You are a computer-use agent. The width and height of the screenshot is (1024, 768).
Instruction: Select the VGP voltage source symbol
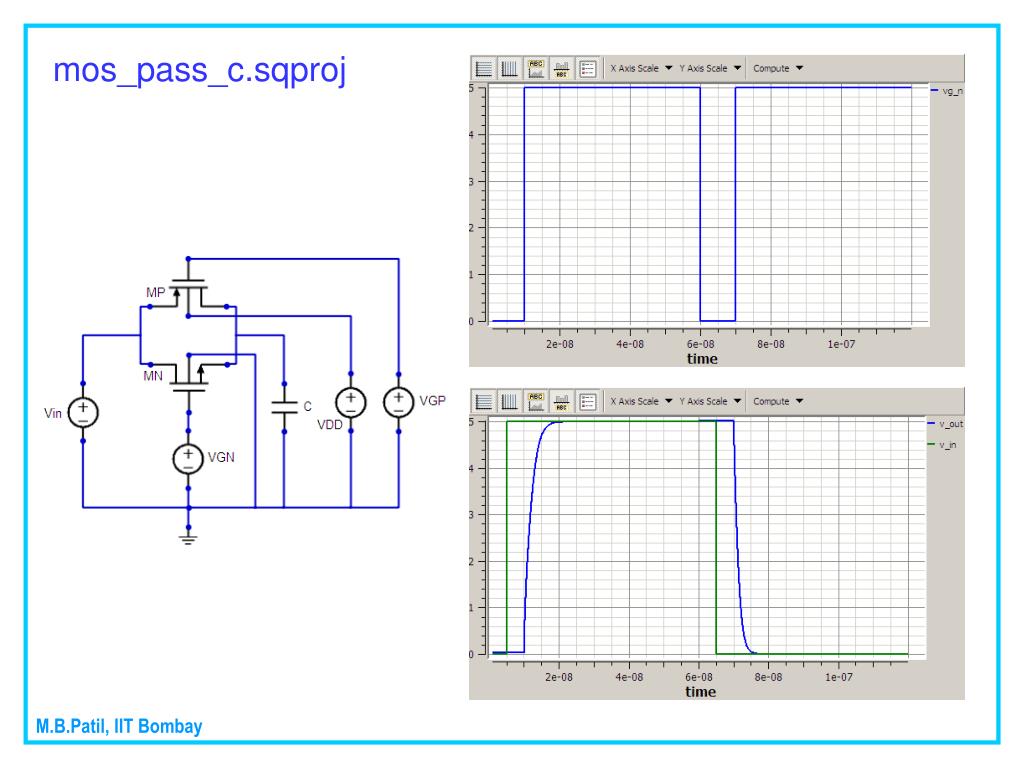(x=398, y=402)
